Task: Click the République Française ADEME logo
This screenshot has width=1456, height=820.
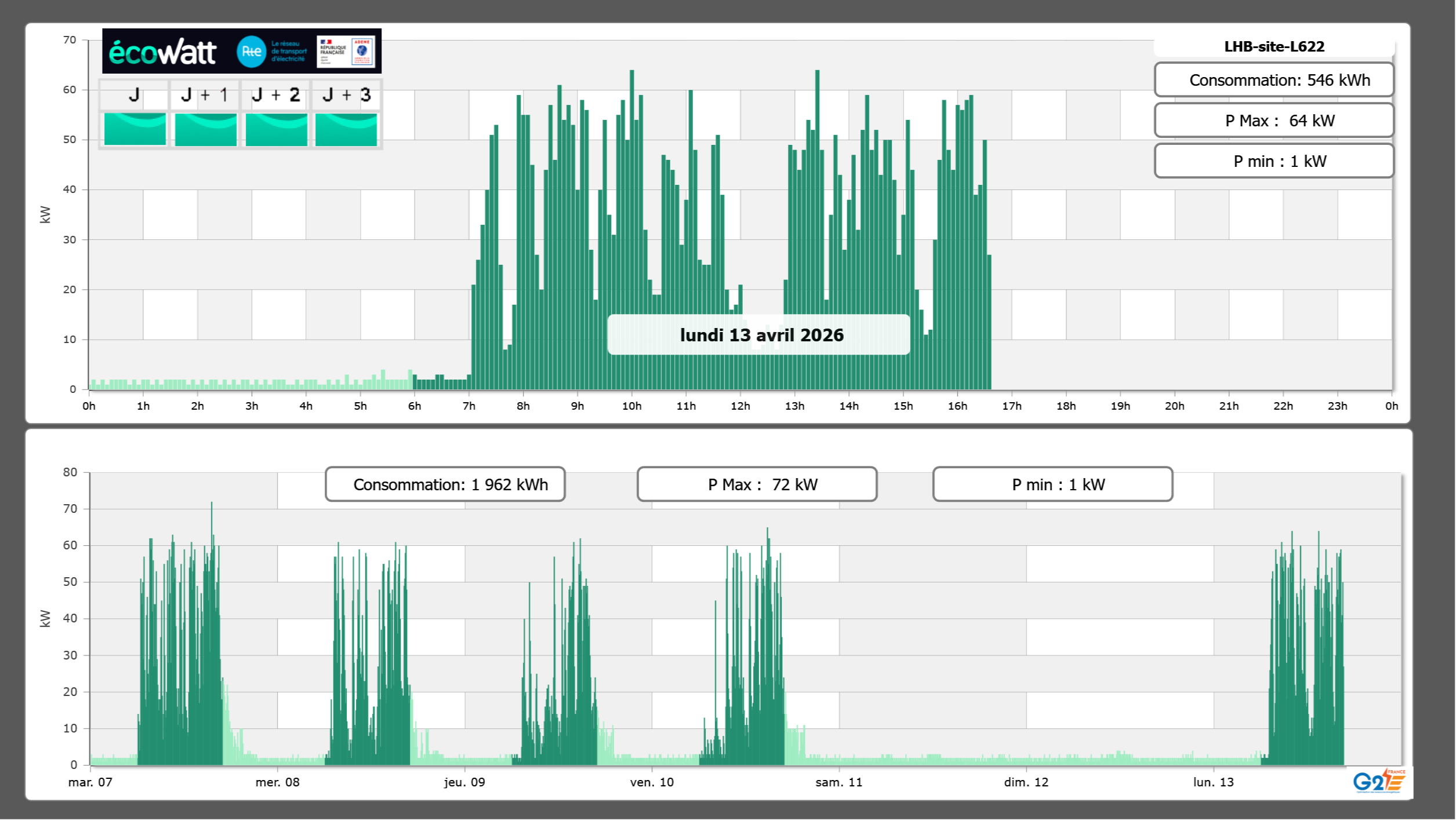Action: (x=346, y=52)
